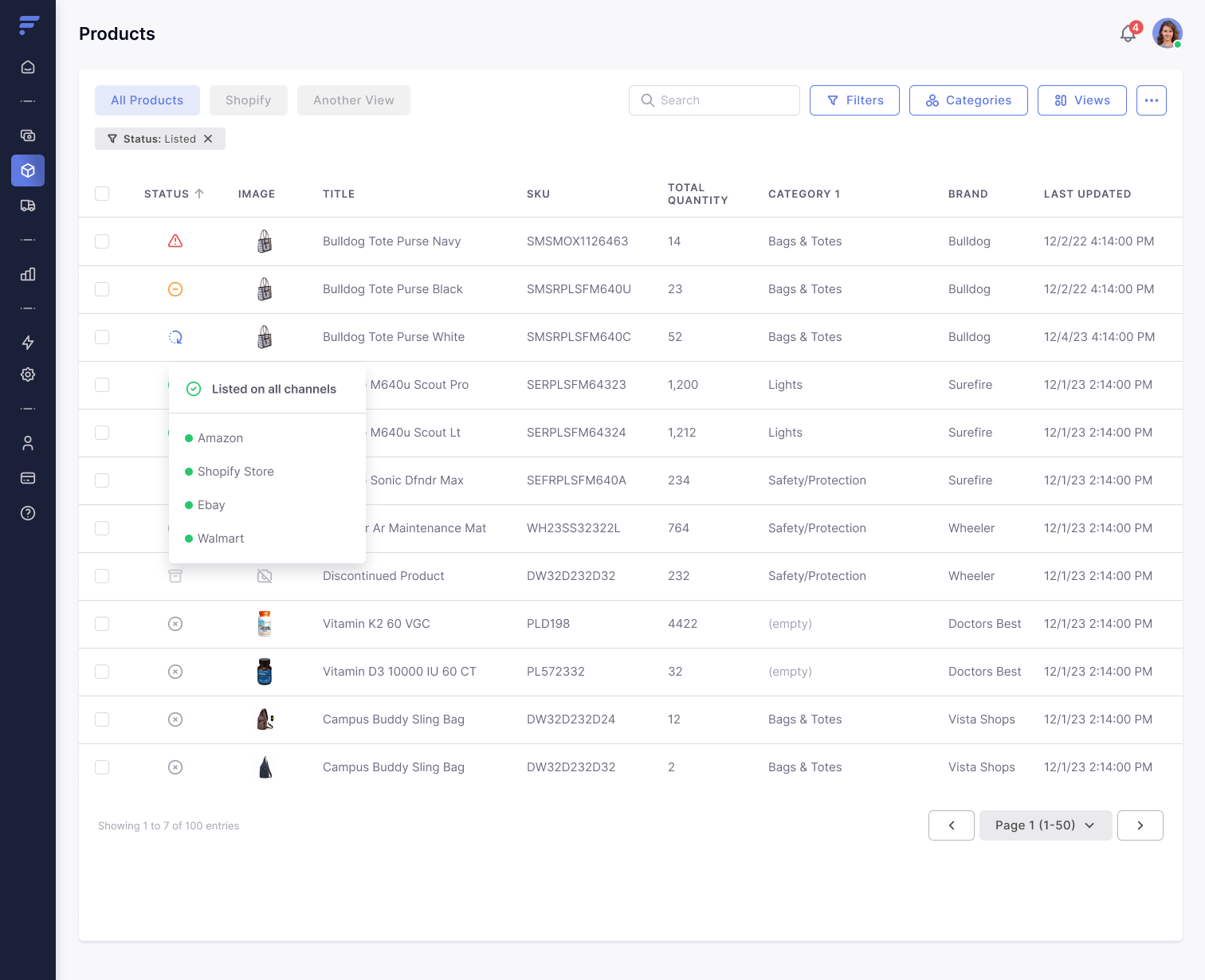This screenshot has height=980, width=1205.
Task: Open the orders truck icon in sidebar
Action: pyautogui.click(x=28, y=206)
